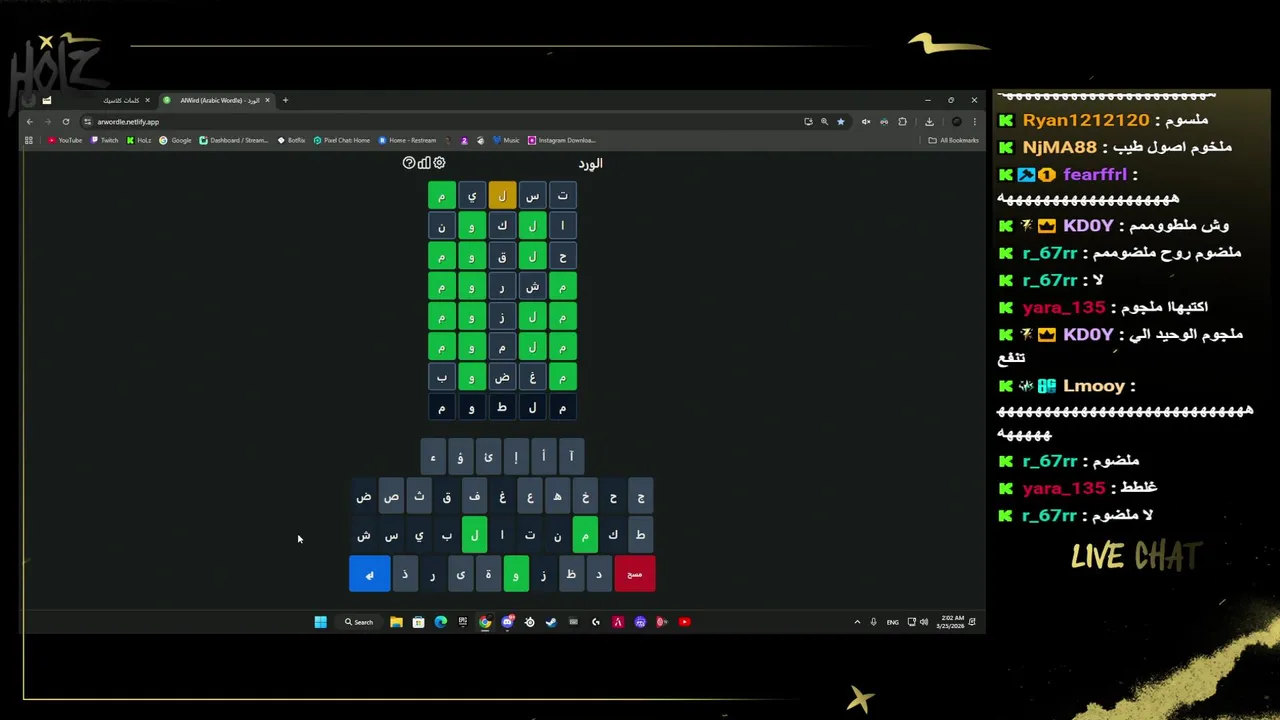Tap the ض key on the on-screen keyboard
The image size is (1280, 720).
click(x=364, y=496)
